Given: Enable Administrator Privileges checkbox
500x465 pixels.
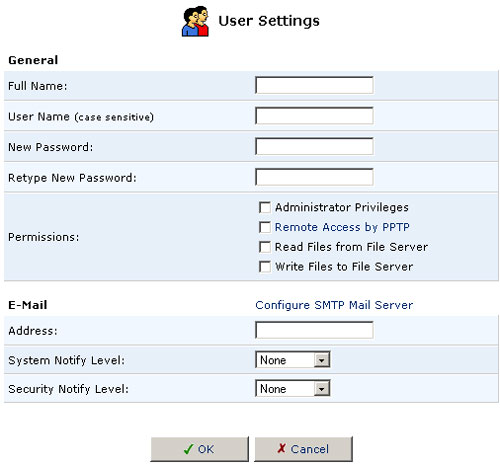Looking at the screenshot, I should tap(265, 207).
